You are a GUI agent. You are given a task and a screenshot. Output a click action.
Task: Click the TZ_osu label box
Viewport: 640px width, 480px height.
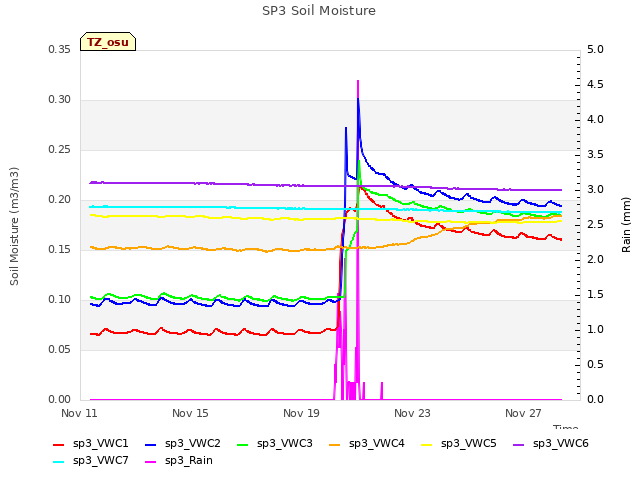tap(108, 42)
